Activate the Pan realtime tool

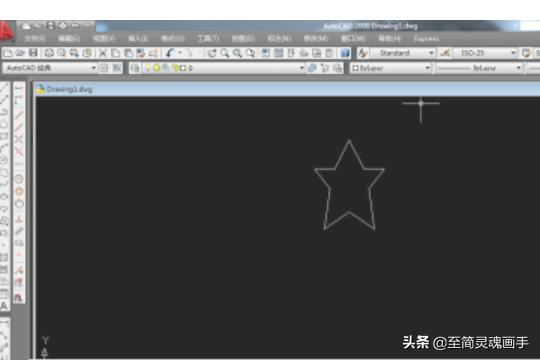point(212,53)
